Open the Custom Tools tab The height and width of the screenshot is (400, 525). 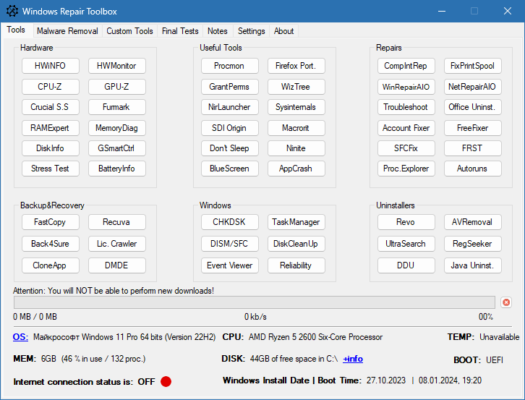130,31
